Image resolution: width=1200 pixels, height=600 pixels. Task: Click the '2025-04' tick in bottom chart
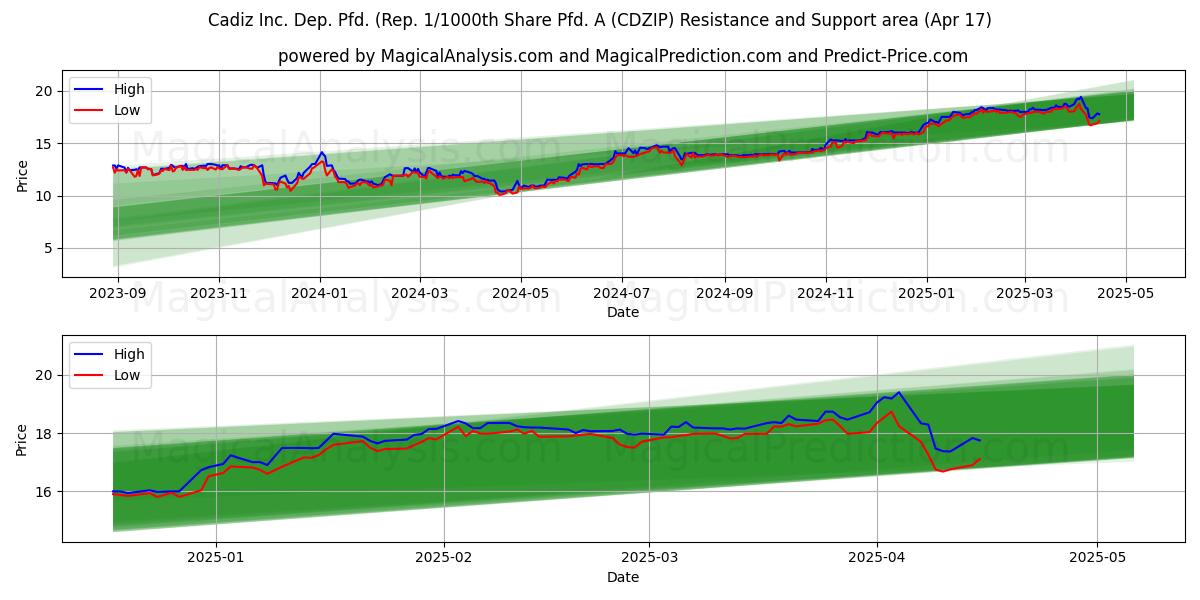(x=877, y=558)
